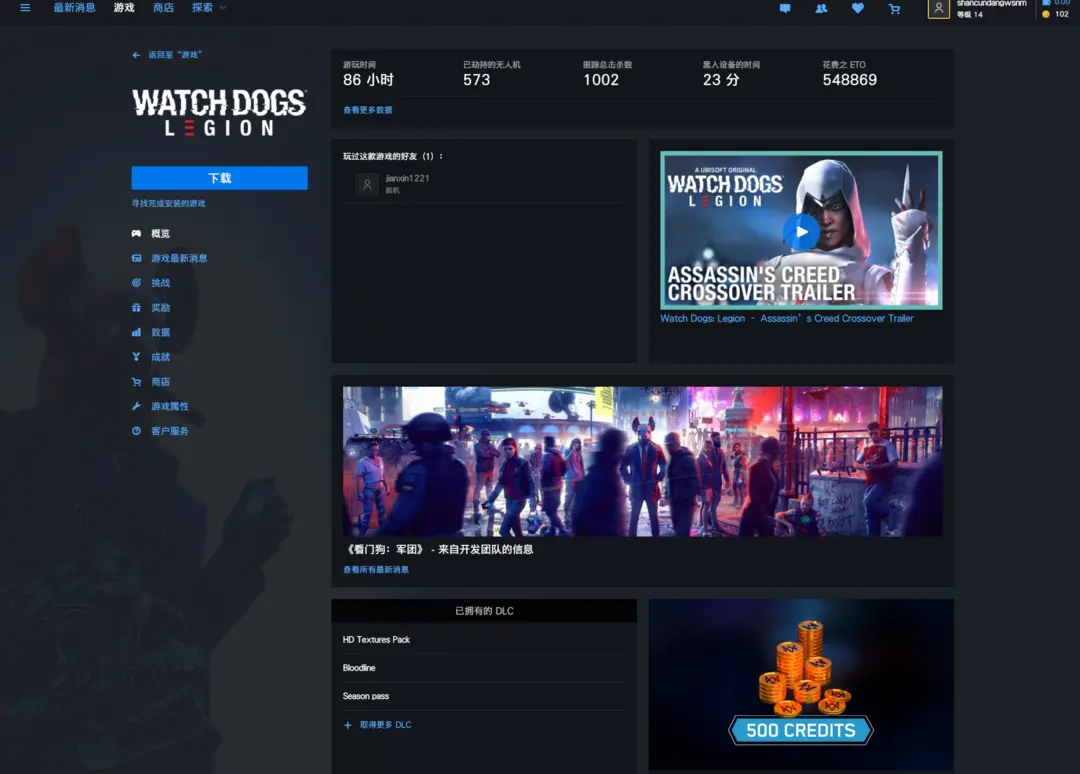Open the shopping cart icon

(894, 9)
